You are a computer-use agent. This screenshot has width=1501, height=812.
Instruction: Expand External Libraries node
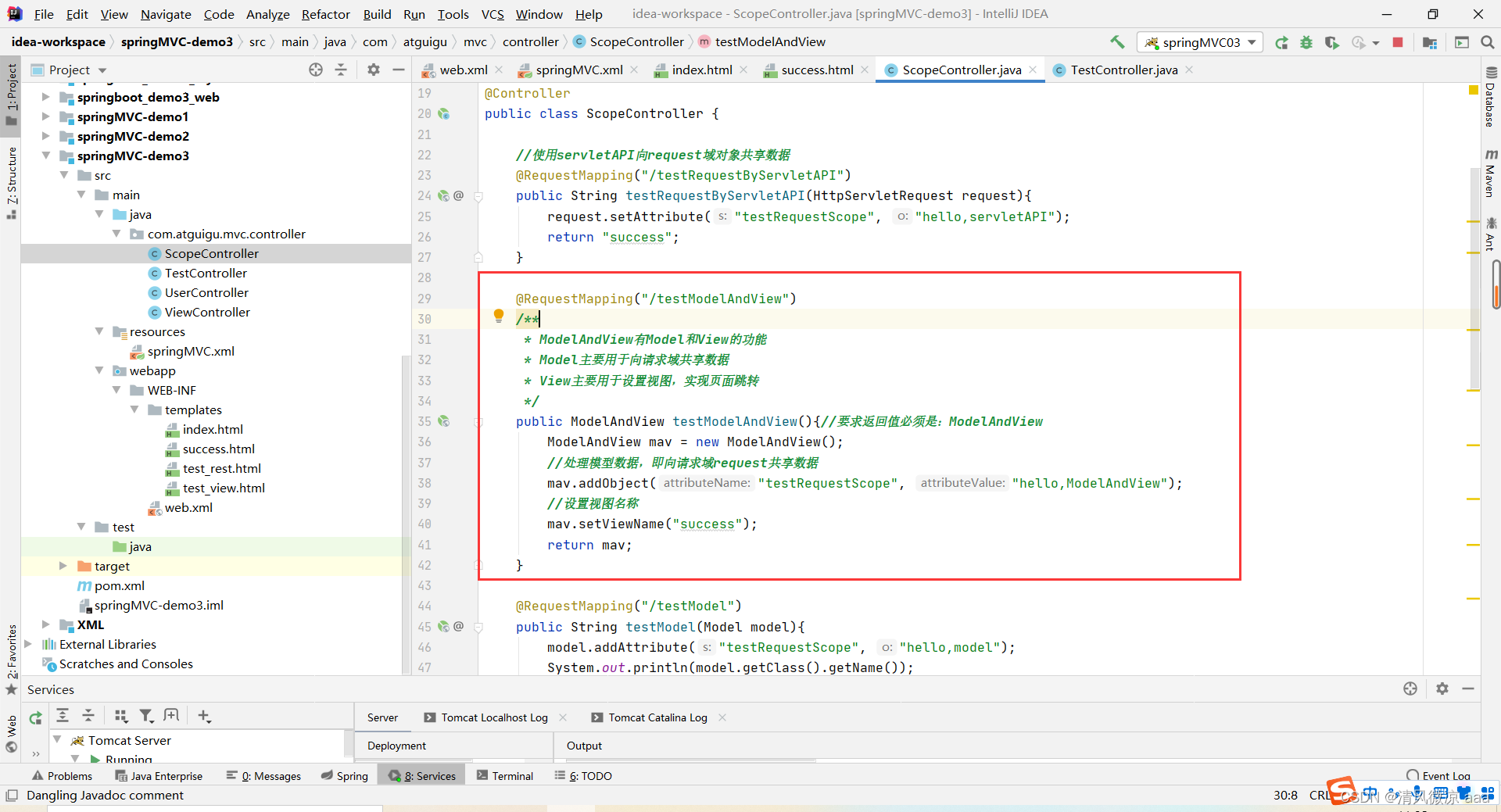coord(28,644)
